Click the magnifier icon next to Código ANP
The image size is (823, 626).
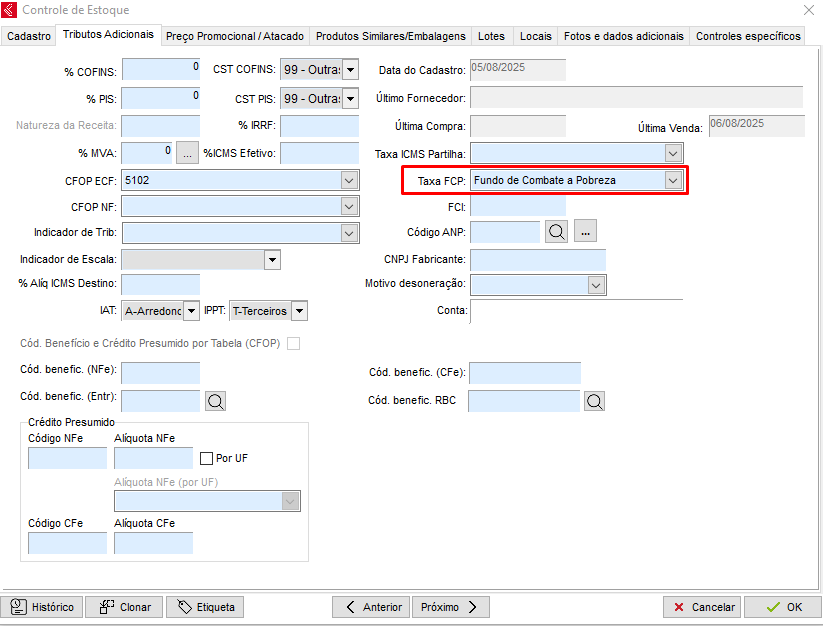557,232
